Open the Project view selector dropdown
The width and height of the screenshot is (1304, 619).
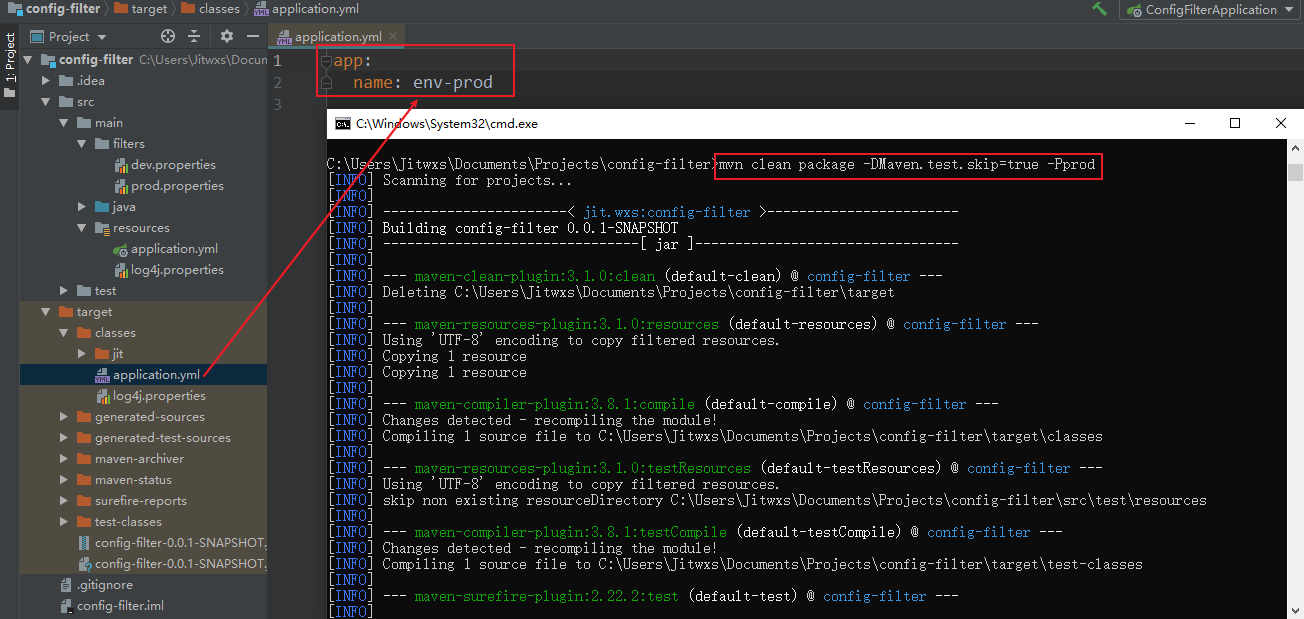(69, 37)
